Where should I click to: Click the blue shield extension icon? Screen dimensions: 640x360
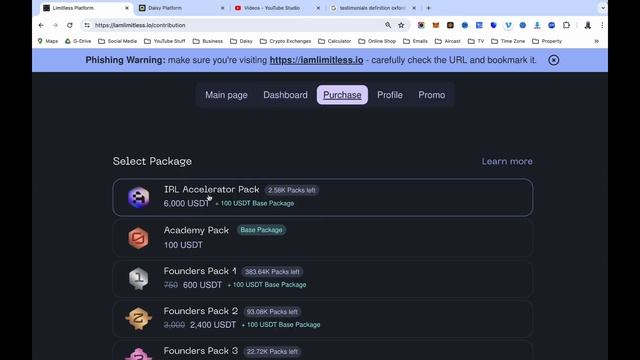493,25
